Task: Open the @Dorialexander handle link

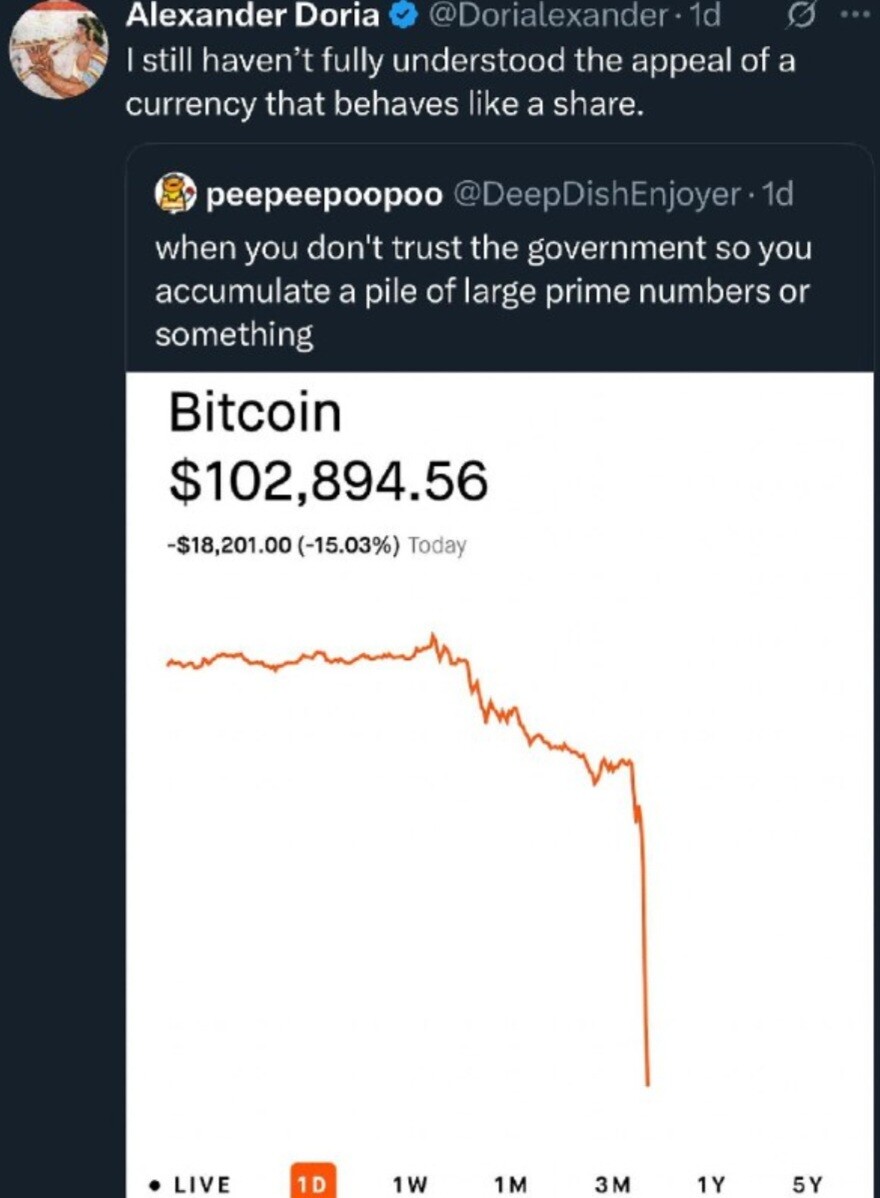Action: click(x=548, y=17)
